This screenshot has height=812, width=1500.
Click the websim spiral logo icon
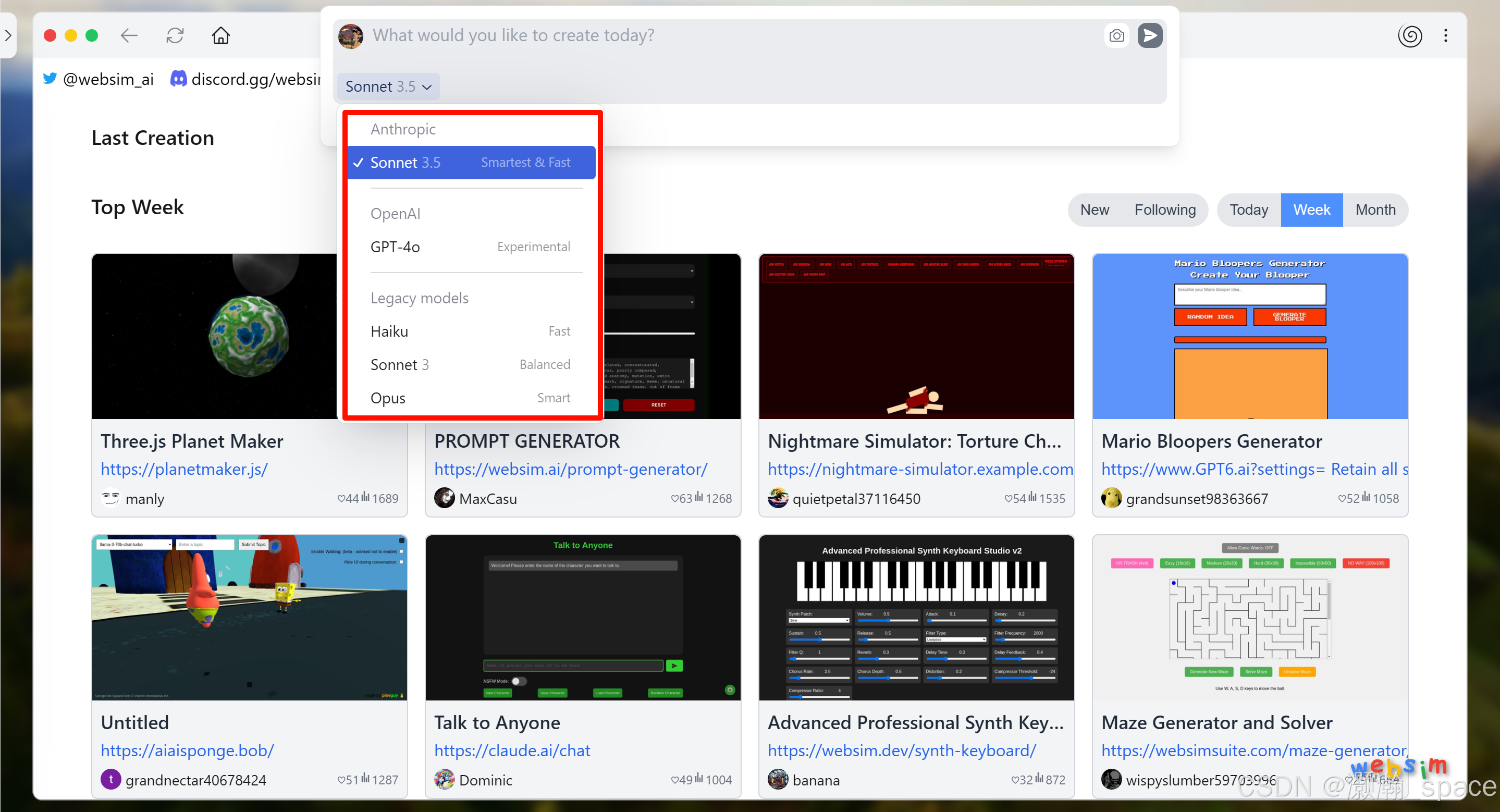pyautogui.click(x=1410, y=35)
